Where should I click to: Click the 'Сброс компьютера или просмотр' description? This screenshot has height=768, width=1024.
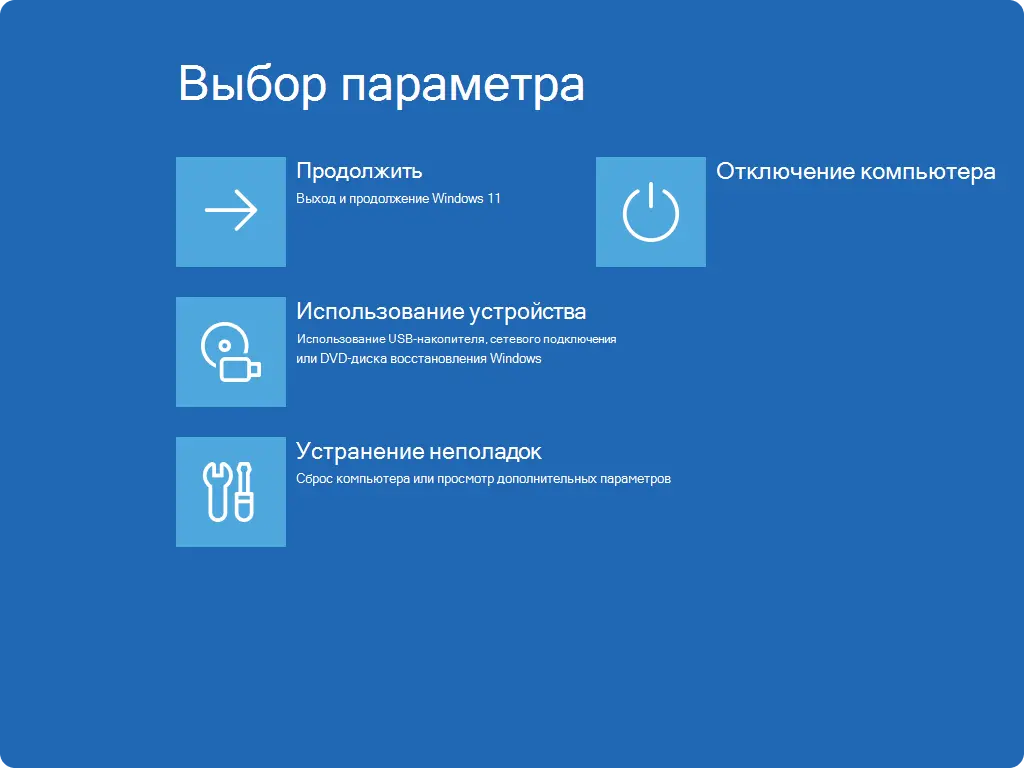click(483, 478)
